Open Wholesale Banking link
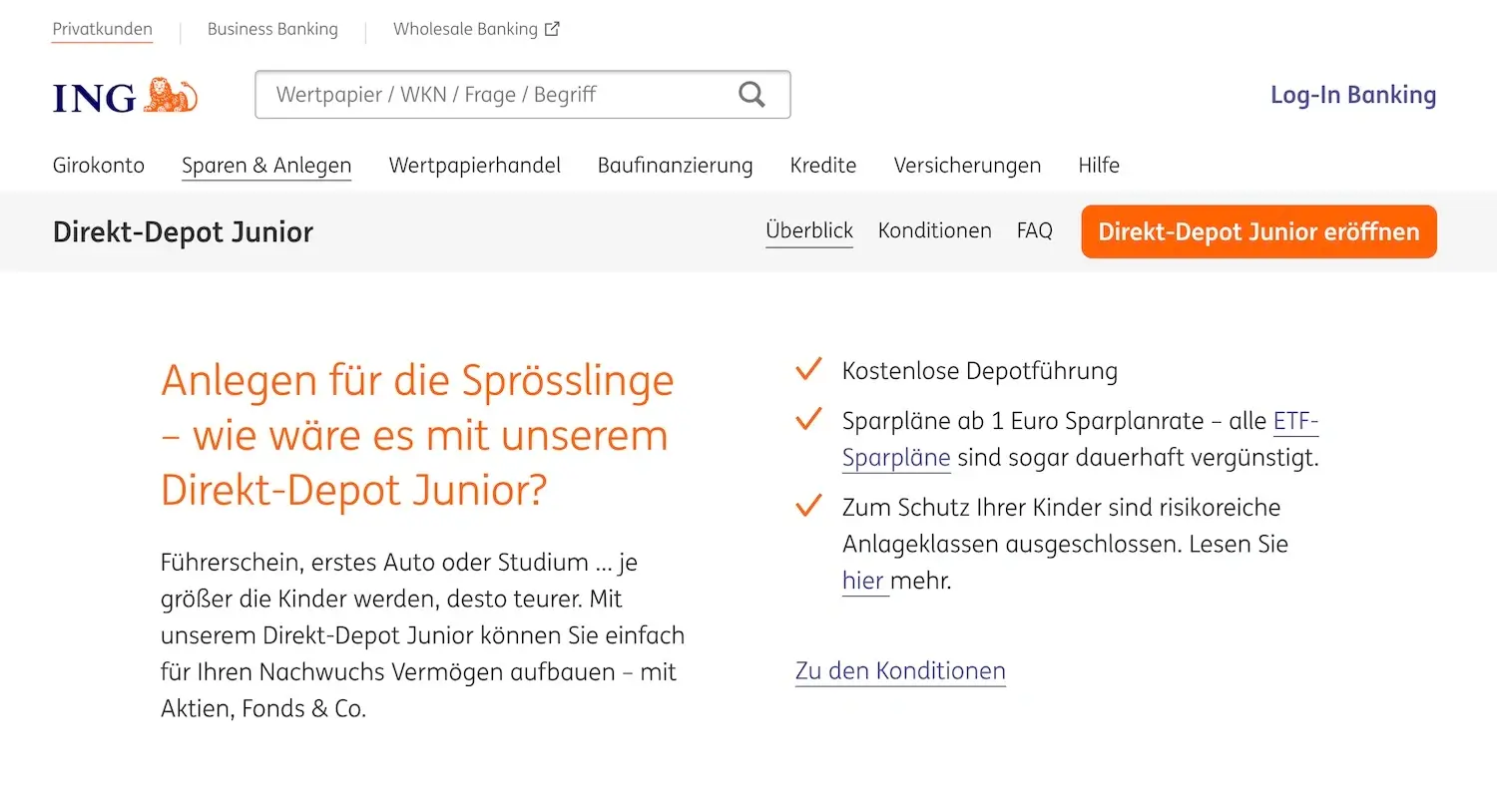The height and width of the screenshot is (812, 1497). (x=476, y=29)
